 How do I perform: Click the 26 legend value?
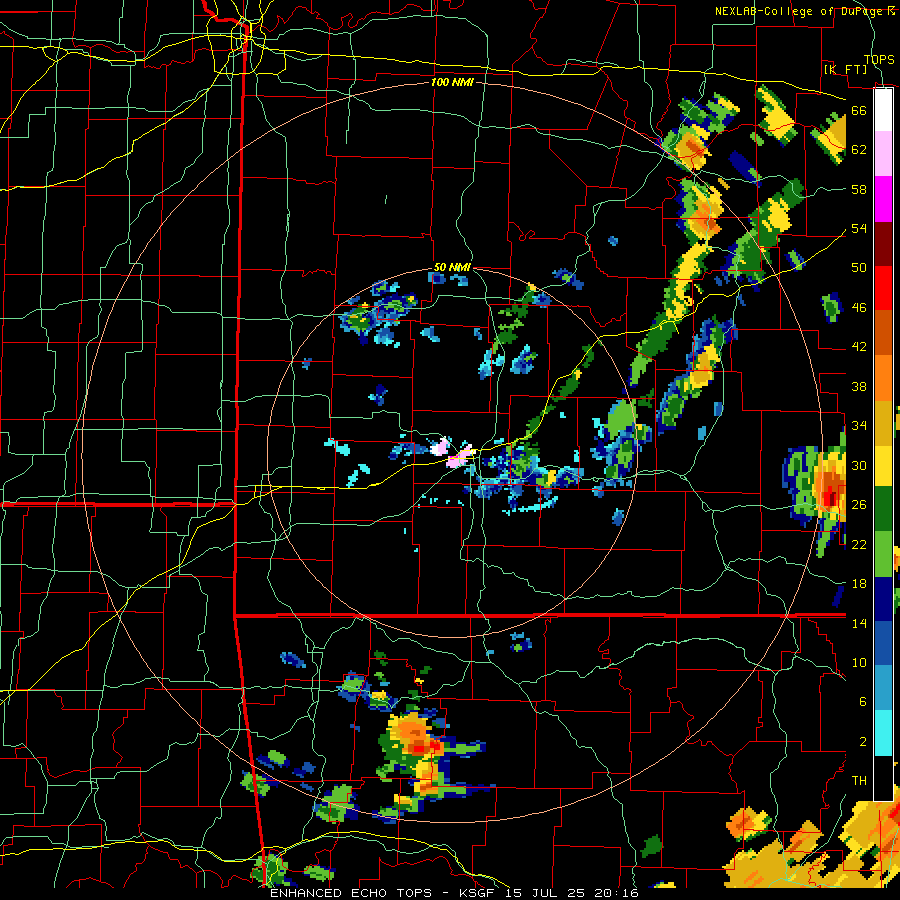point(859,505)
